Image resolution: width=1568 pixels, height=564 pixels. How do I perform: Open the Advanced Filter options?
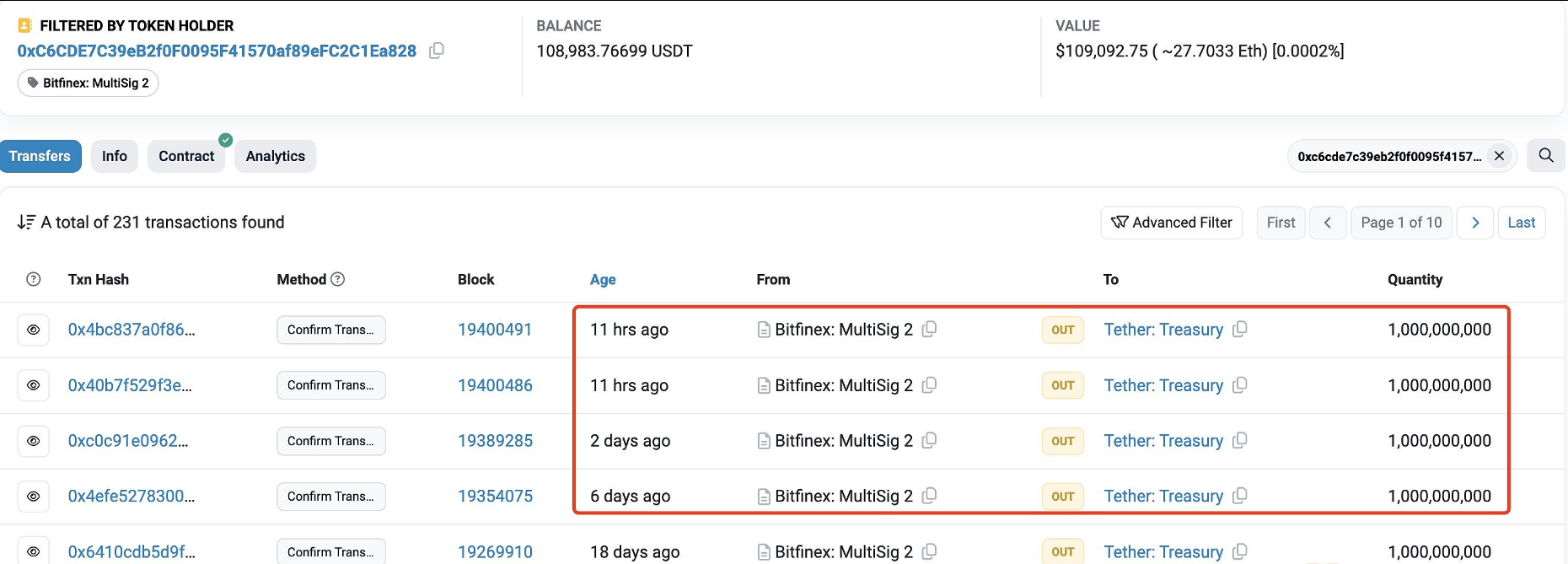tap(1171, 223)
